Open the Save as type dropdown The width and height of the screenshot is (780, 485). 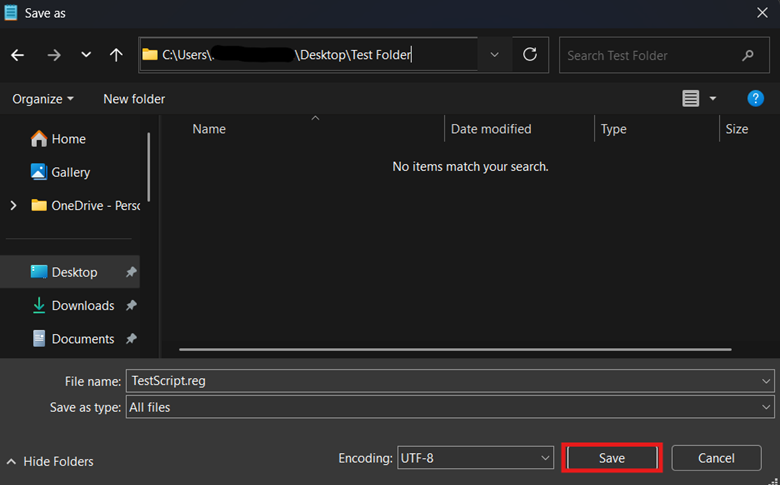click(x=766, y=407)
